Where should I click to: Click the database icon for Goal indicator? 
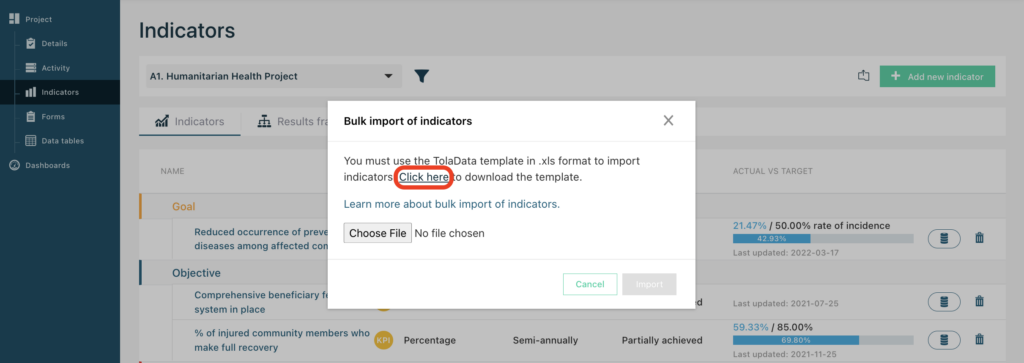pyautogui.click(x=944, y=239)
